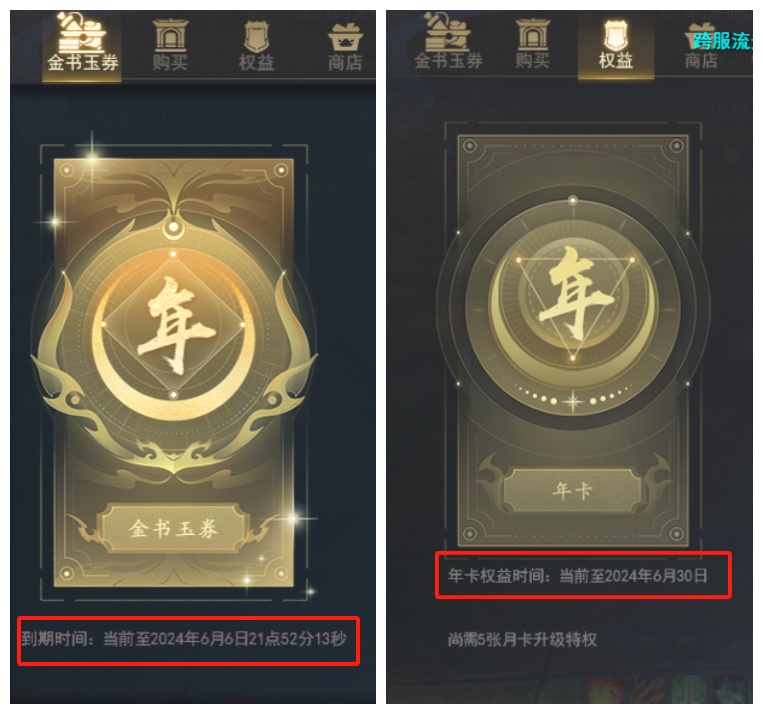Tap the 年 emblem inside the diamond crescent
The image size is (763, 714).
coord(174,324)
